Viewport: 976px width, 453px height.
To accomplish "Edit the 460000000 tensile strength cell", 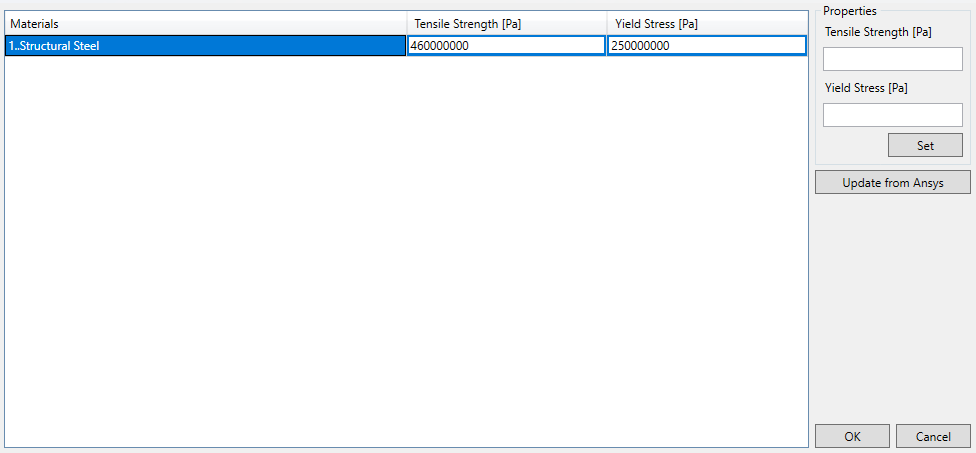I will (x=506, y=45).
